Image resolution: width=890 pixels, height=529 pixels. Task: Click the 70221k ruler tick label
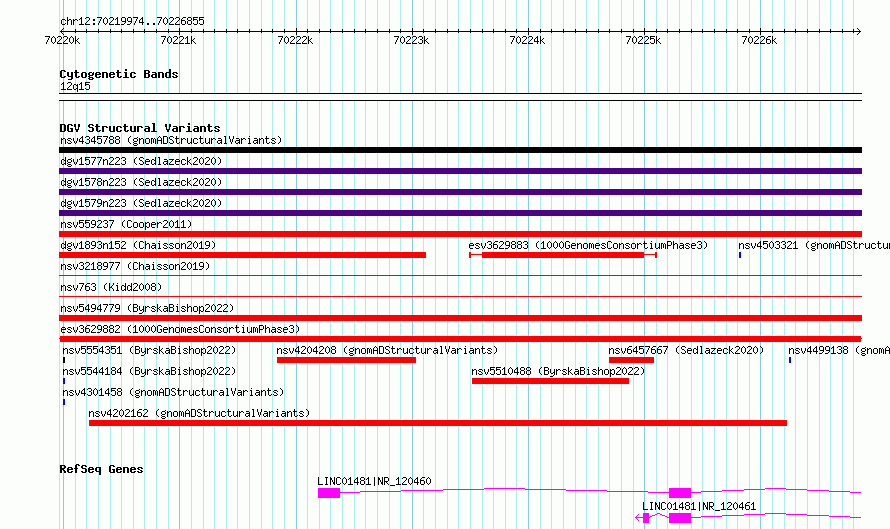coord(178,40)
